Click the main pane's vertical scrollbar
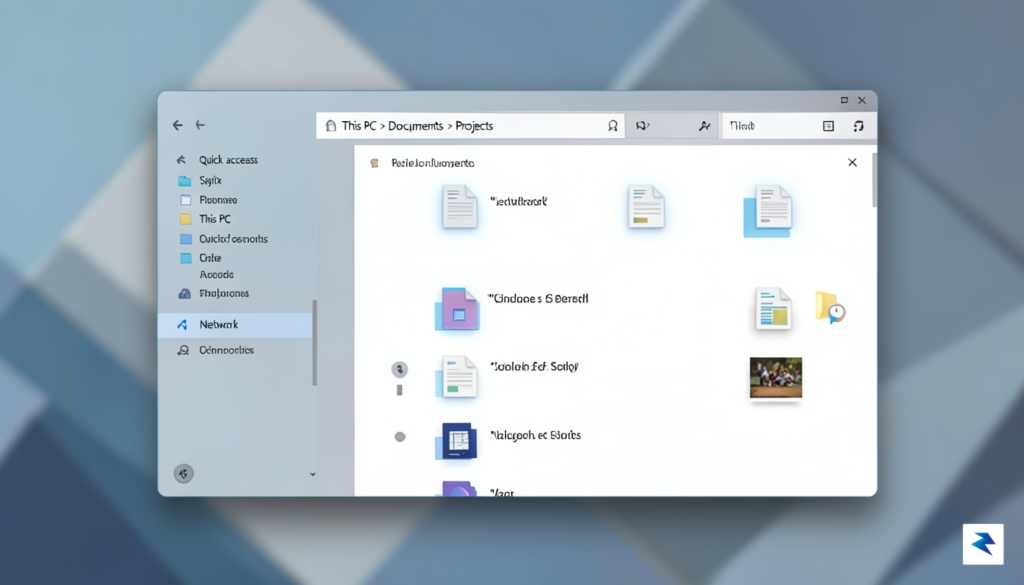The height and width of the screenshot is (585, 1024). (874, 180)
